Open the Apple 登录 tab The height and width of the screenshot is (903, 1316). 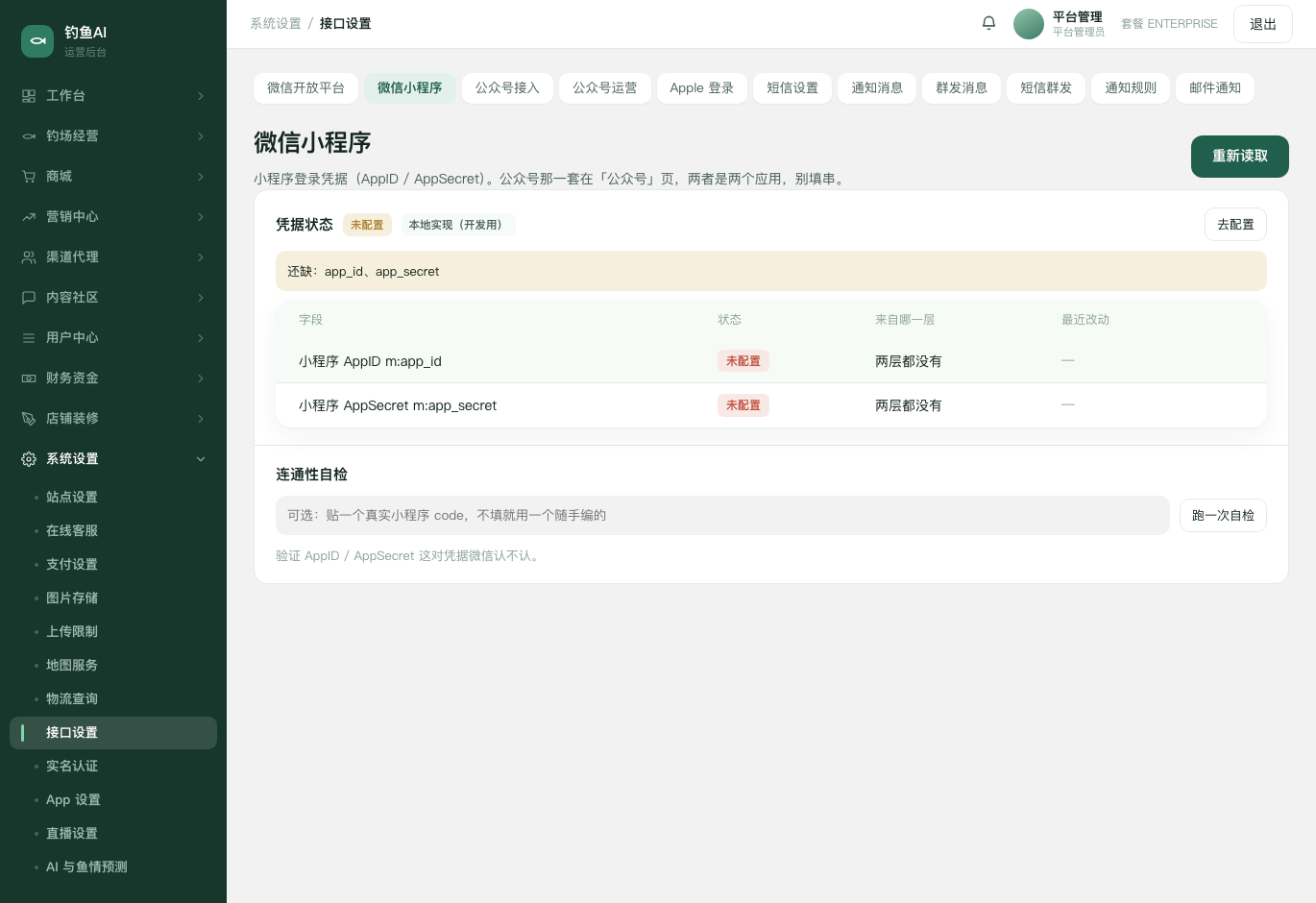(702, 88)
